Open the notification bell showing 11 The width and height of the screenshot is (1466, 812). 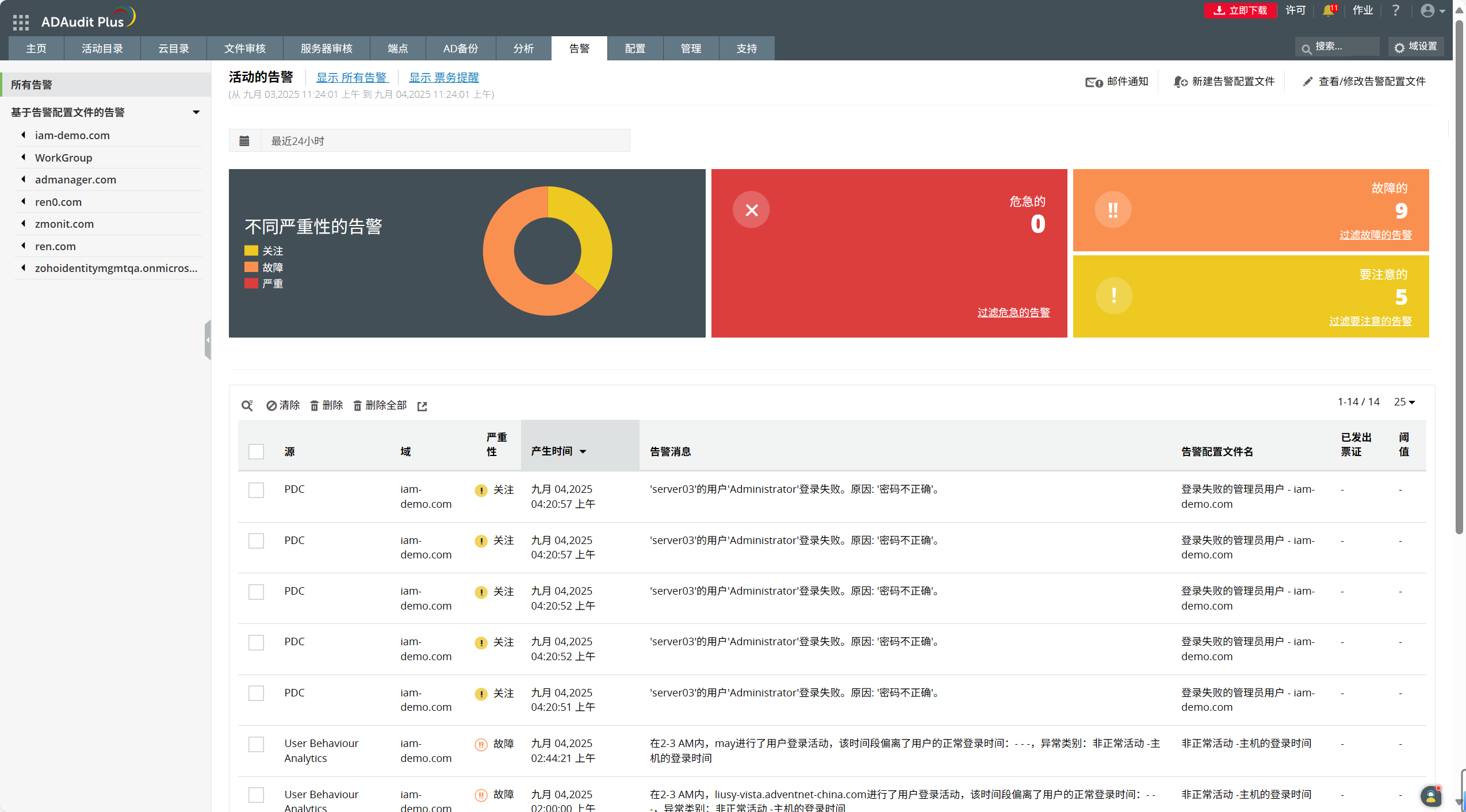pyautogui.click(x=1328, y=10)
